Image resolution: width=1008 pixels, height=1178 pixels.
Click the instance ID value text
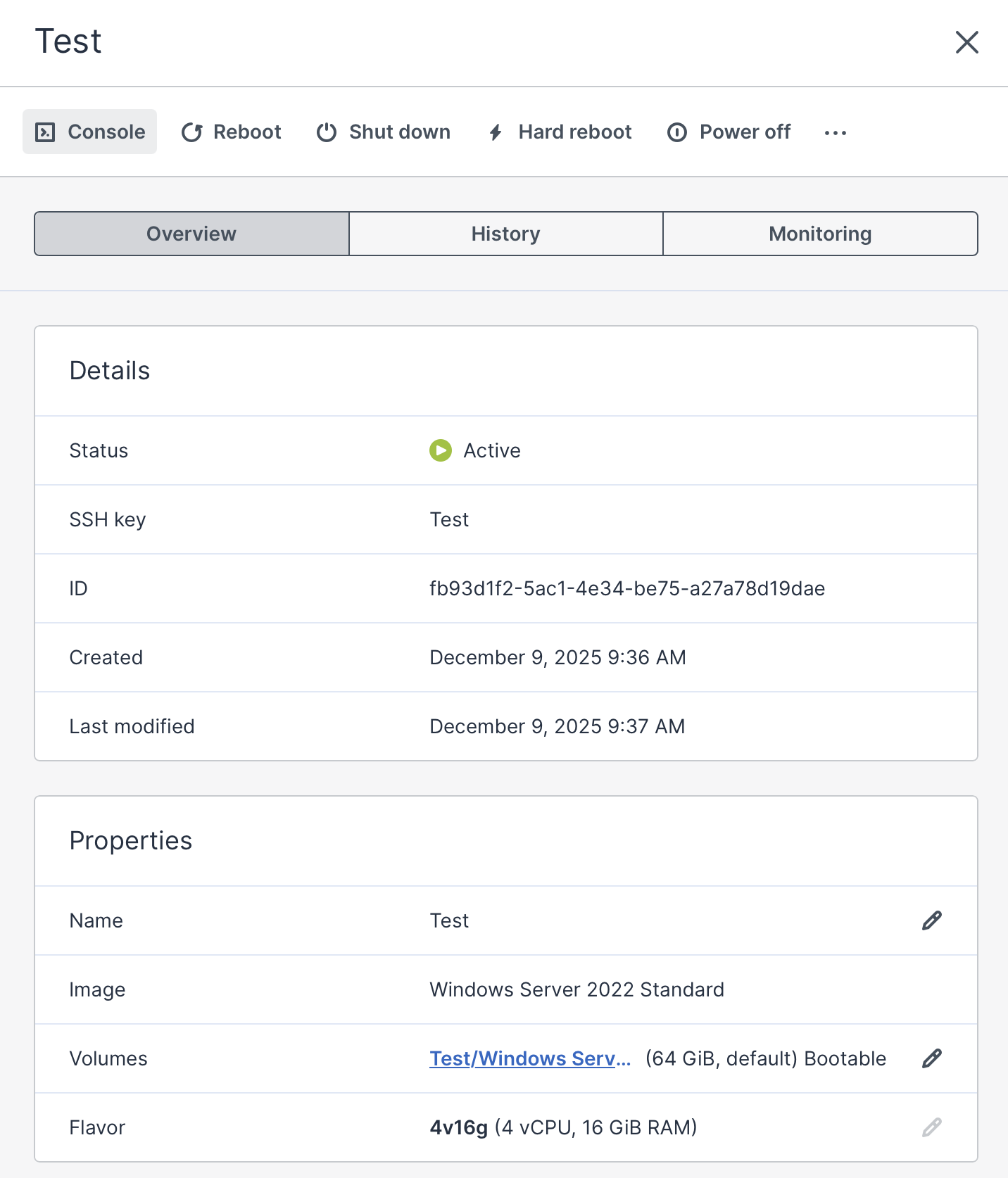coord(627,588)
